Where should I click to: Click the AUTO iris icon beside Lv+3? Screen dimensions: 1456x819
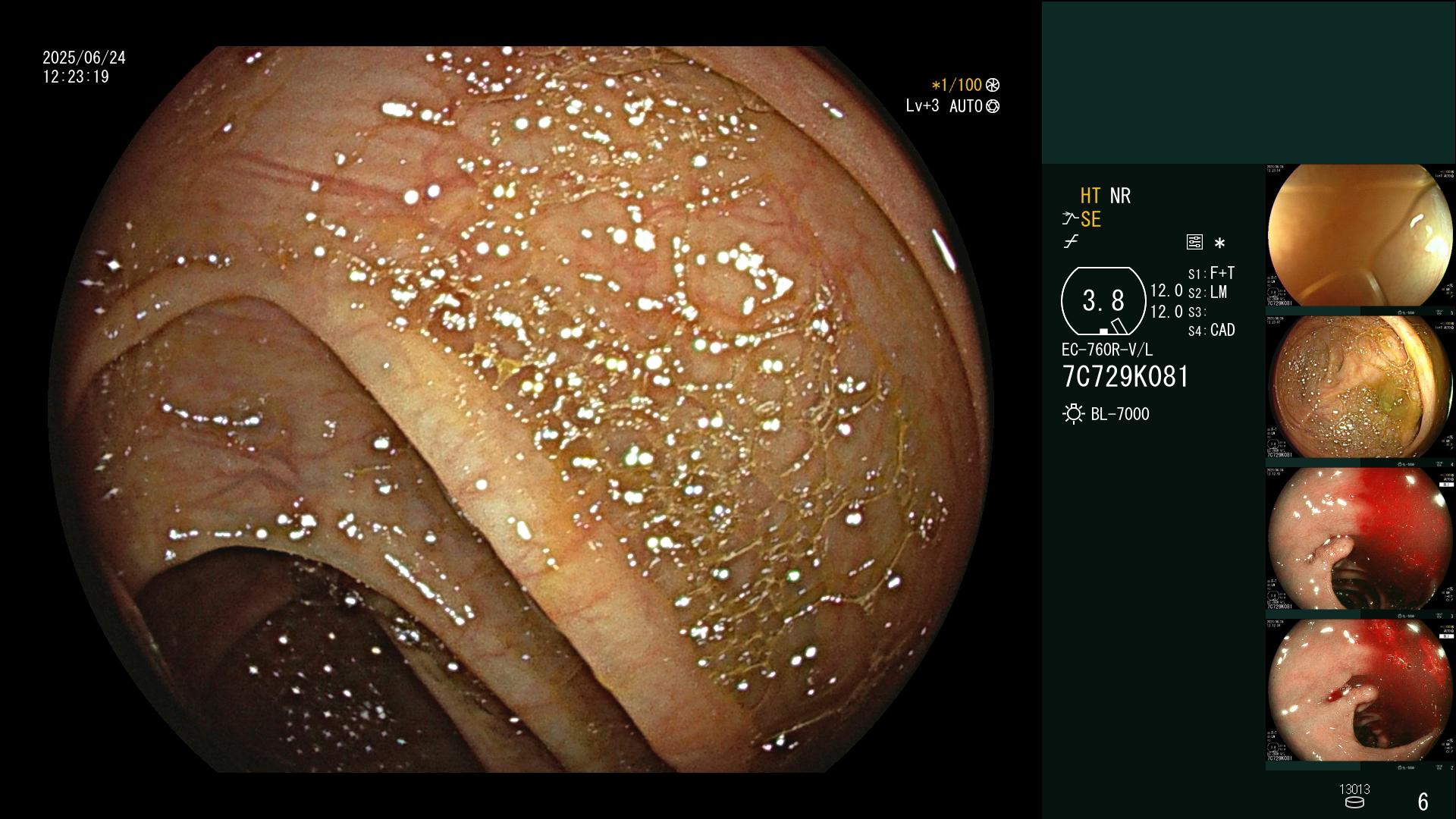[993, 106]
